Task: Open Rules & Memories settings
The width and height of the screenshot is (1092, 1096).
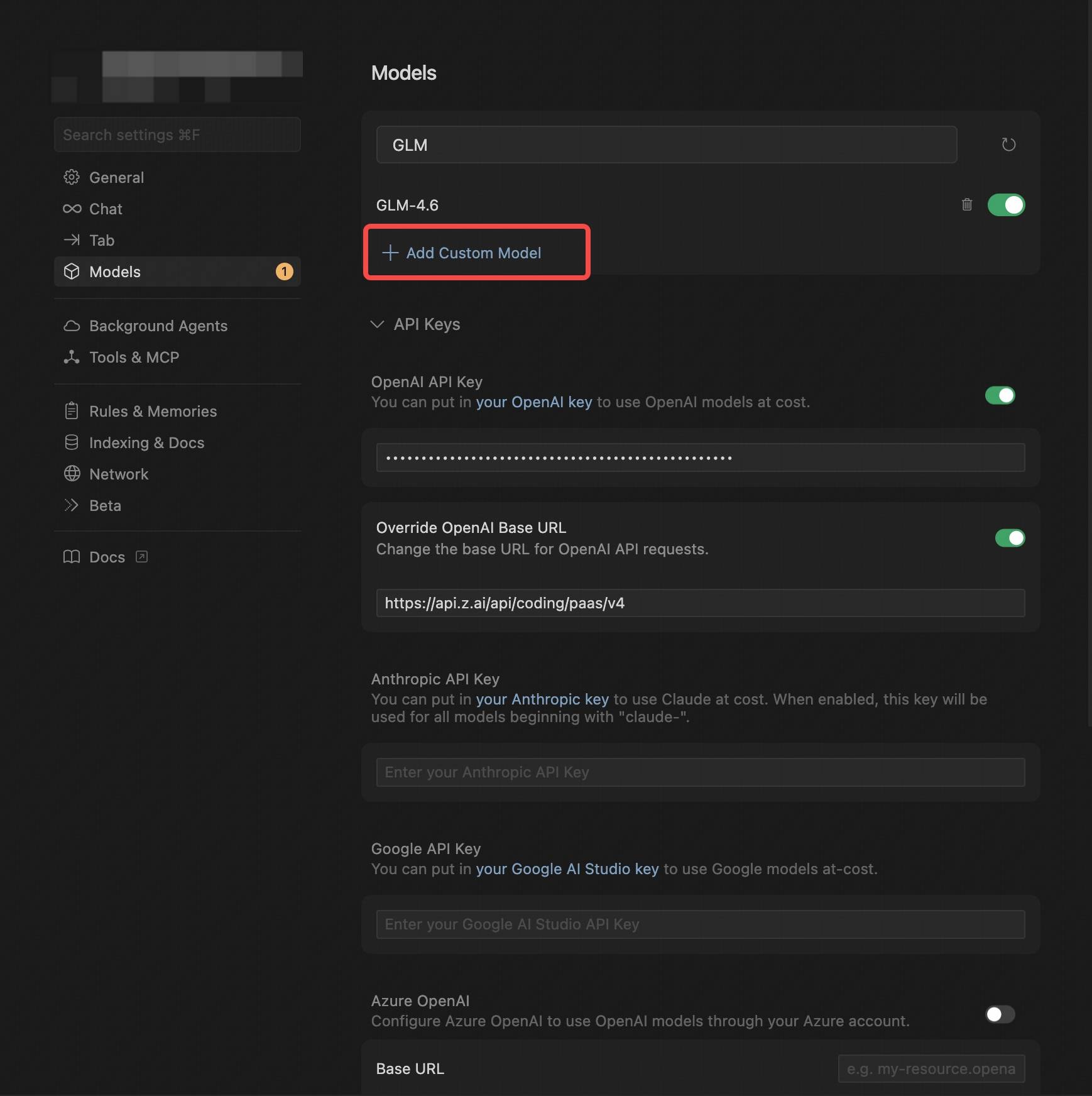Action: 153,411
